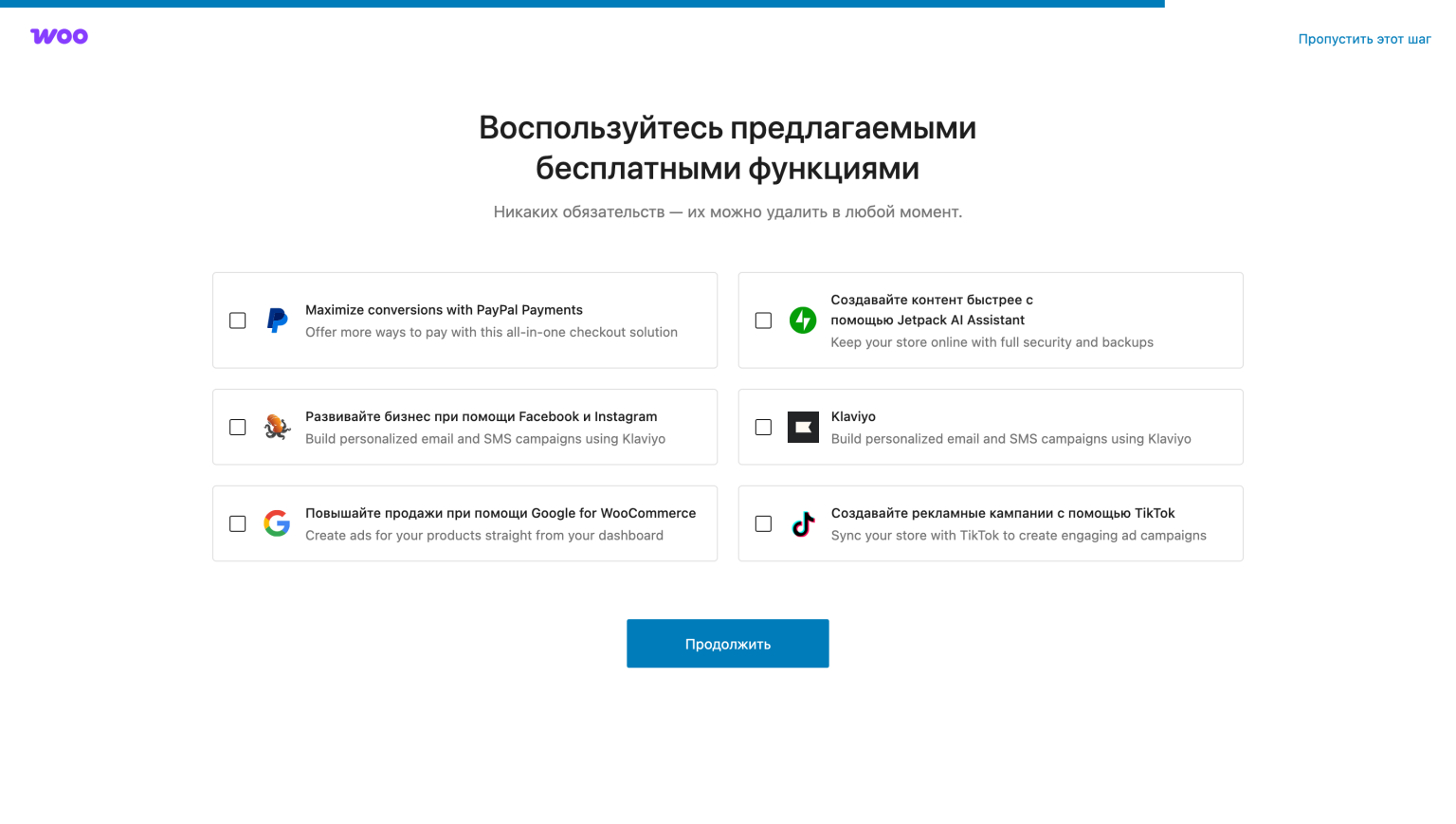Click the TikTok note icon
The width and height of the screenshot is (1456, 824).
pyautogui.click(x=802, y=523)
